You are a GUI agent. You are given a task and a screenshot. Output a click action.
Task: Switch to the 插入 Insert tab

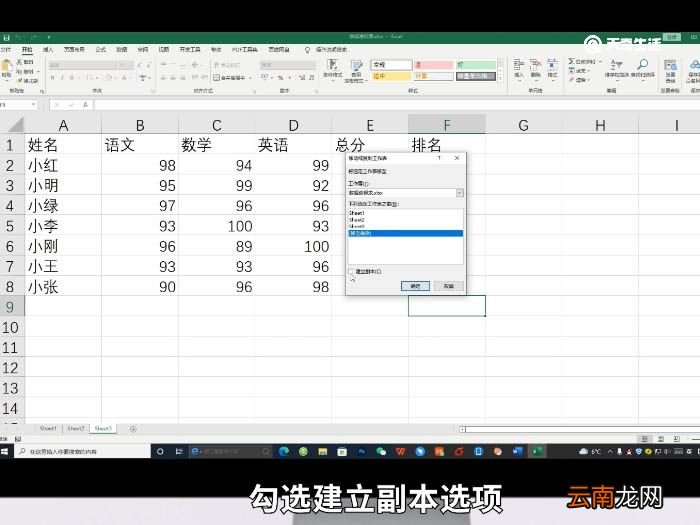pyautogui.click(x=48, y=50)
